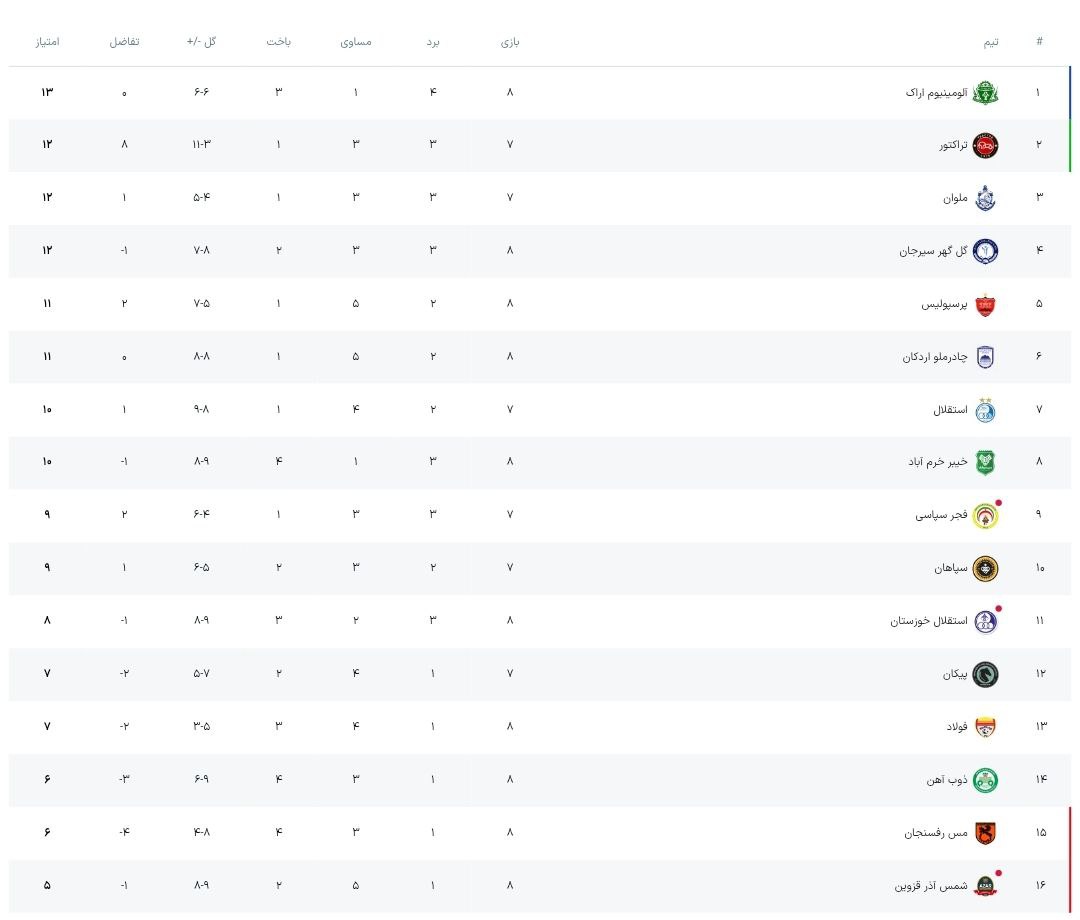Sort table by امتیاز points column header
Image resolution: width=1080 pixels, height=920 pixels.
[47, 42]
